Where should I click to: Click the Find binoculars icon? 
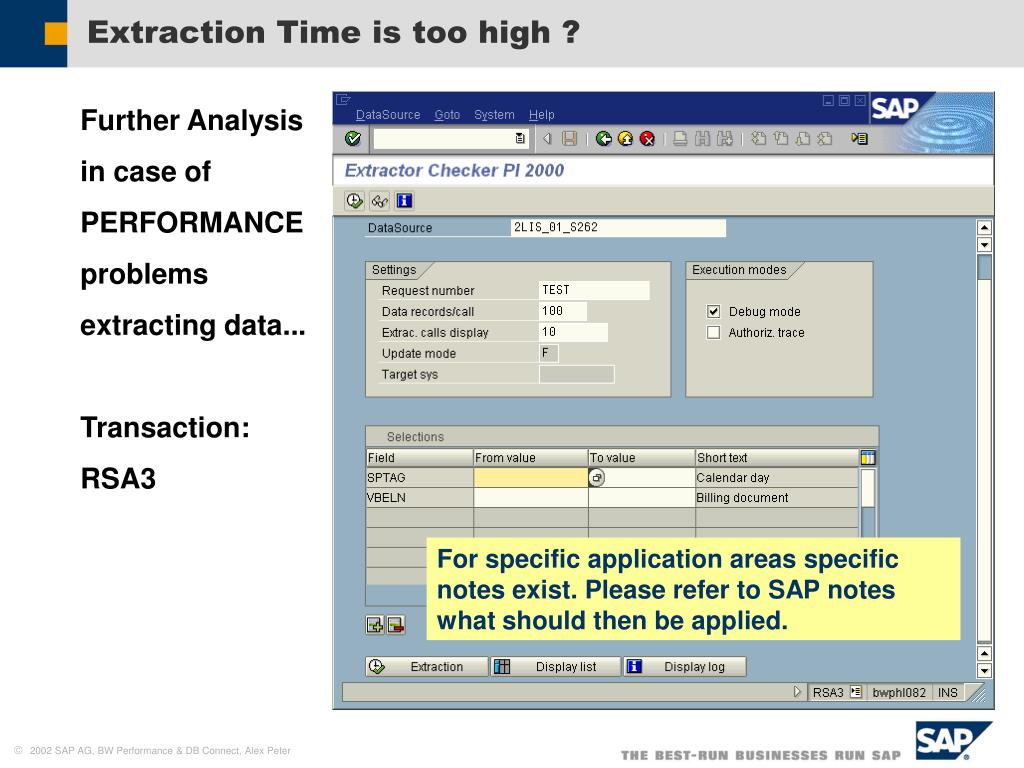[x=702, y=138]
